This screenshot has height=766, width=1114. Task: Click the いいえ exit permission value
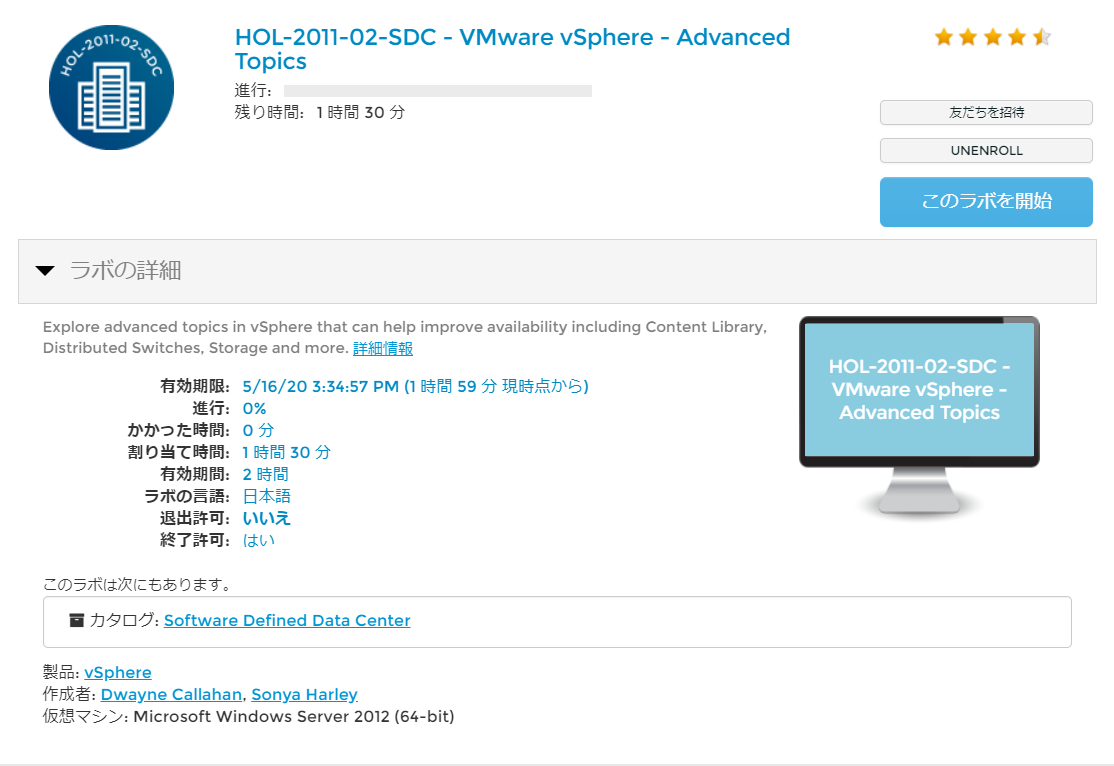[x=266, y=519]
